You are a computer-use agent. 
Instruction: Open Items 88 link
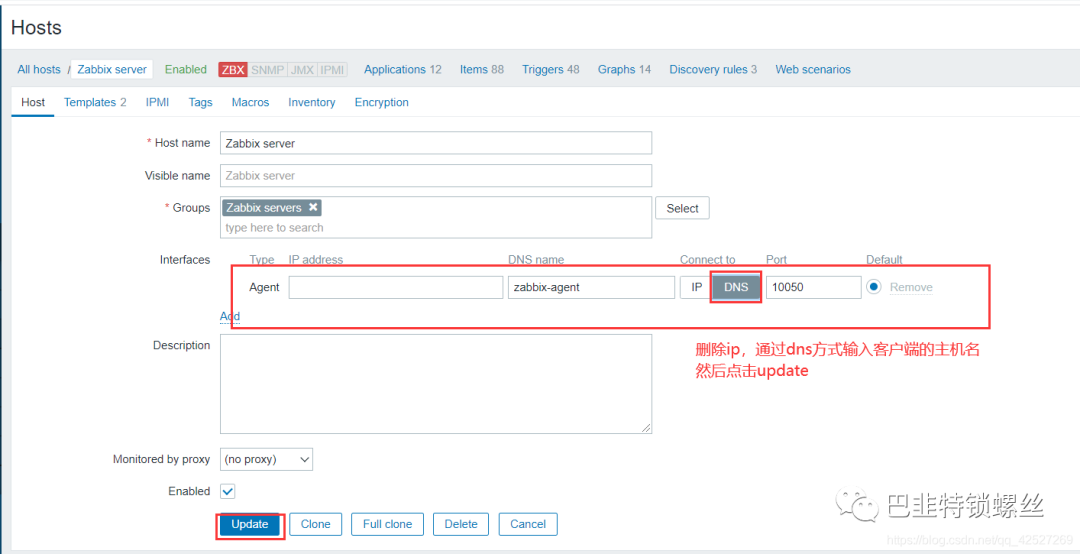(482, 70)
